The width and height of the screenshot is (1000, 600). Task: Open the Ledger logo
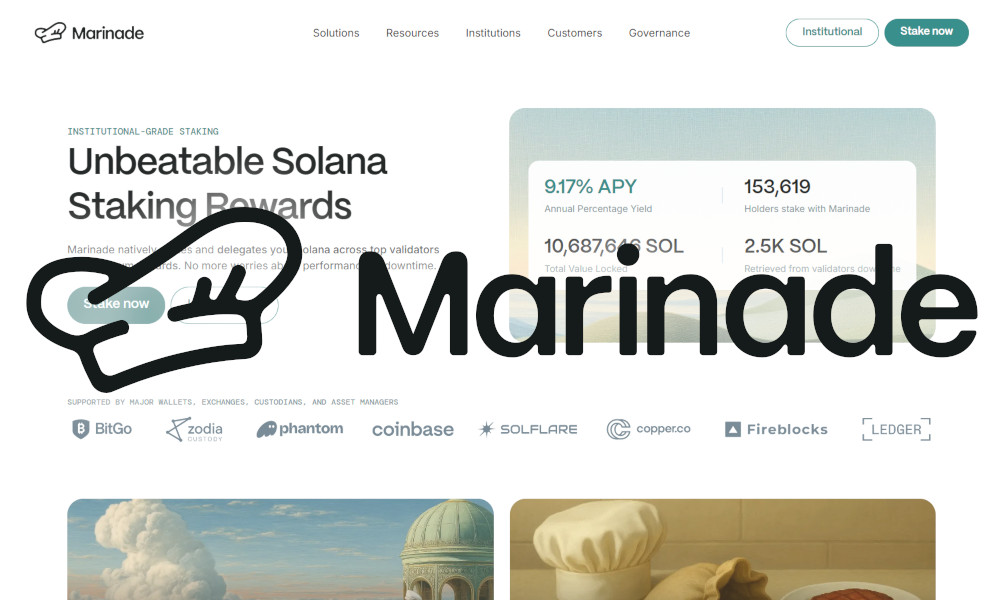896,429
